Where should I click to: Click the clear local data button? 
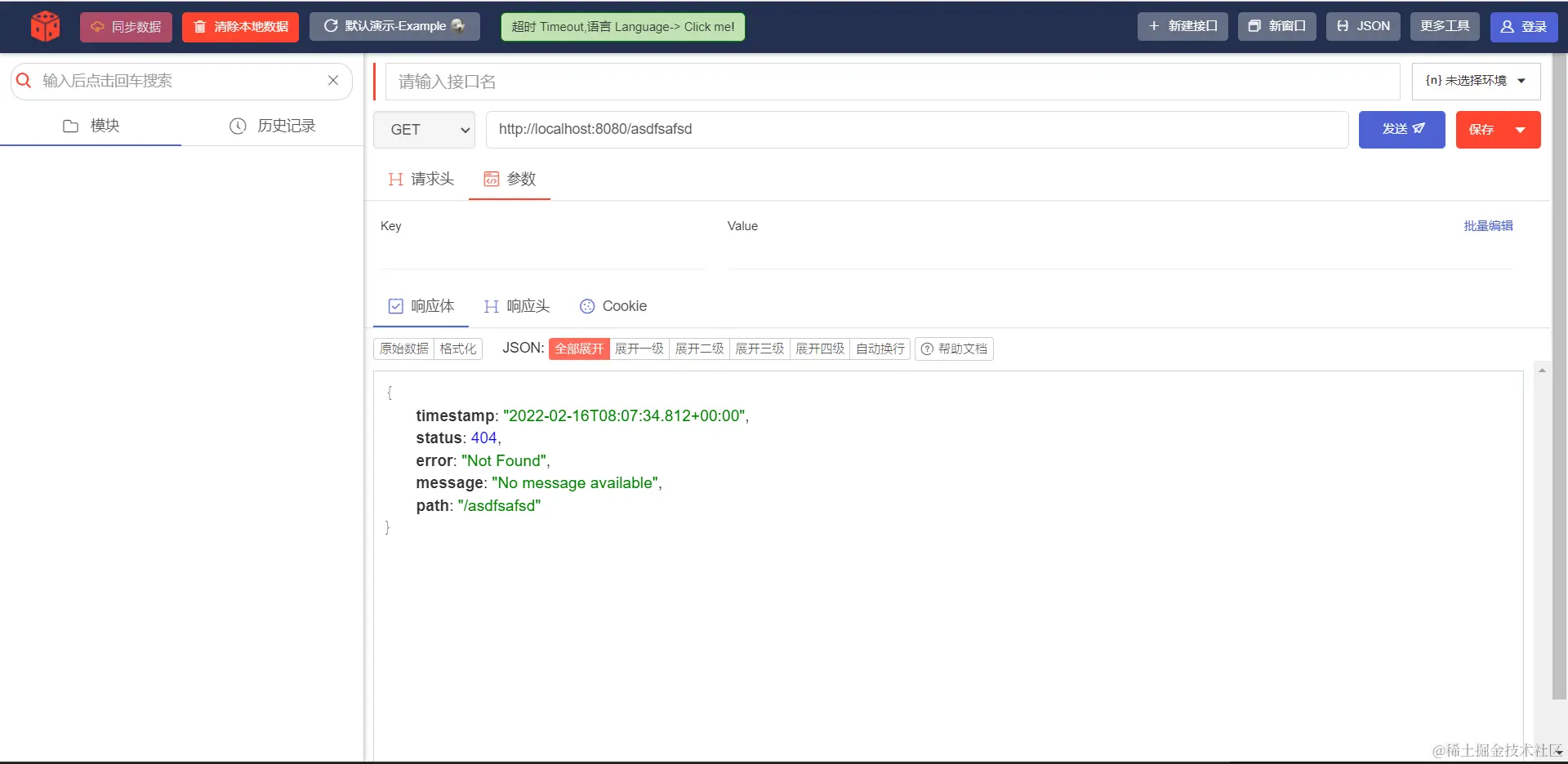point(240,27)
